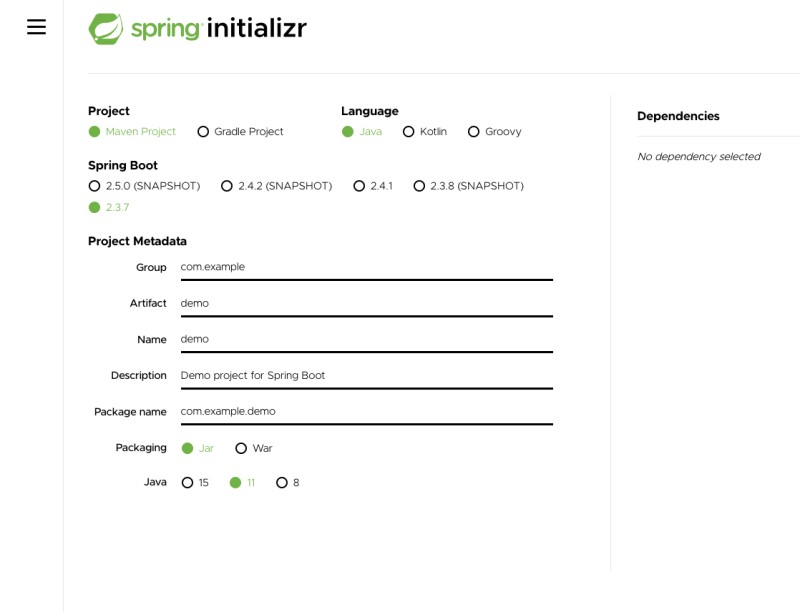Click the Dependencies heading
The image size is (800, 612).
click(678, 116)
